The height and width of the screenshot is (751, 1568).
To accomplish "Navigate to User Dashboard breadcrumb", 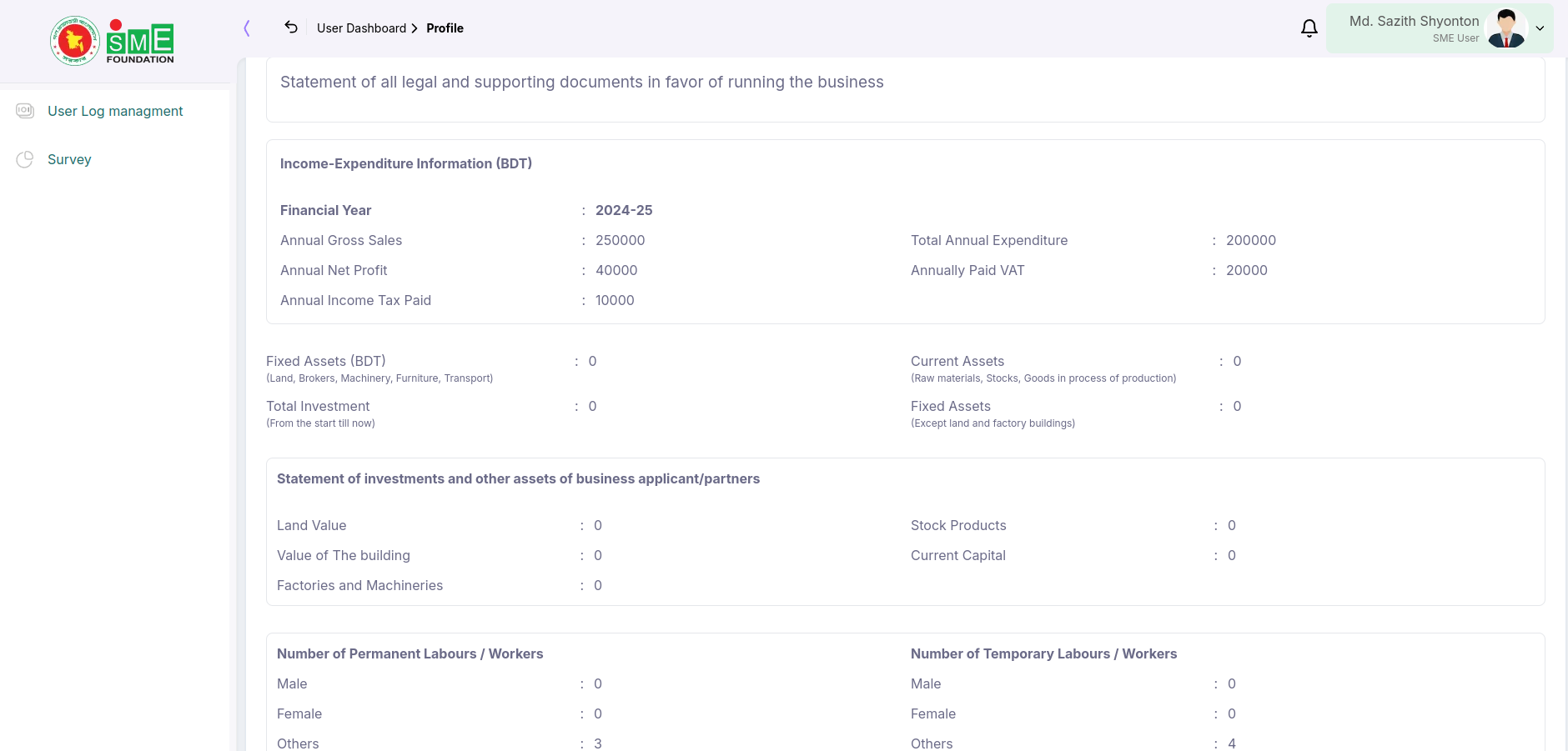I will 361,28.
